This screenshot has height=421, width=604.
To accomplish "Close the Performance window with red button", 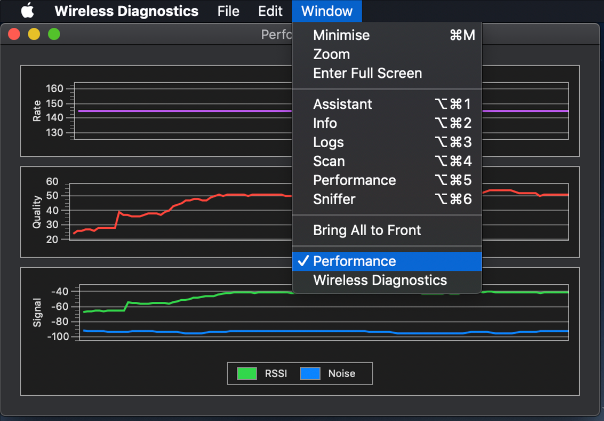I will point(14,34).
